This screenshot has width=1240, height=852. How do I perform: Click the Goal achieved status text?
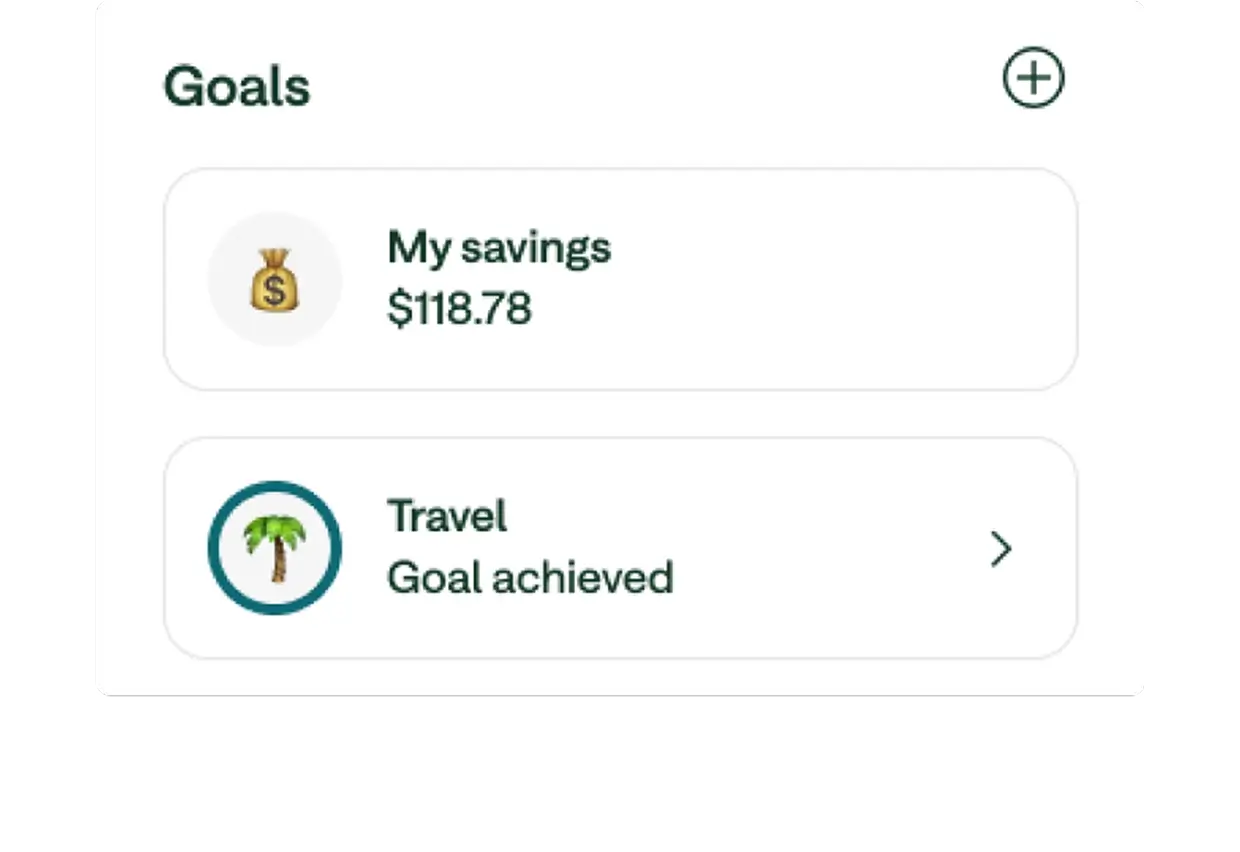pos(530,578)
